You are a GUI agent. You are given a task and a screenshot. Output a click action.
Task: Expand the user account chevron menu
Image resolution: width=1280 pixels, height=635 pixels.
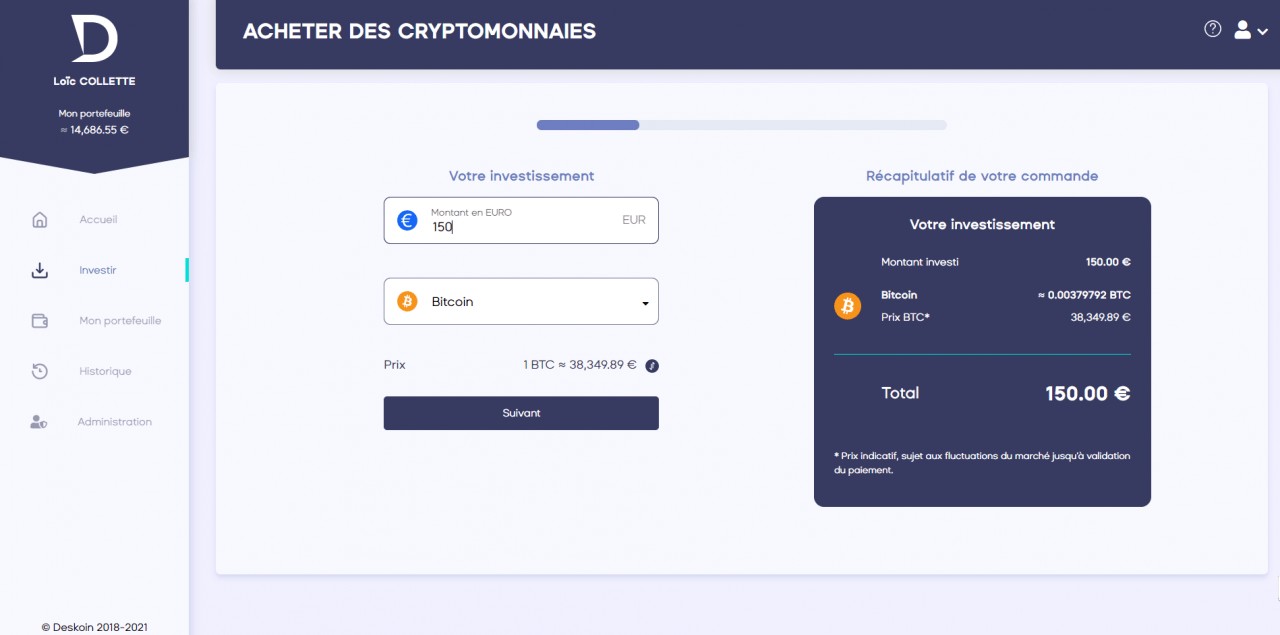pos(1262,31)
